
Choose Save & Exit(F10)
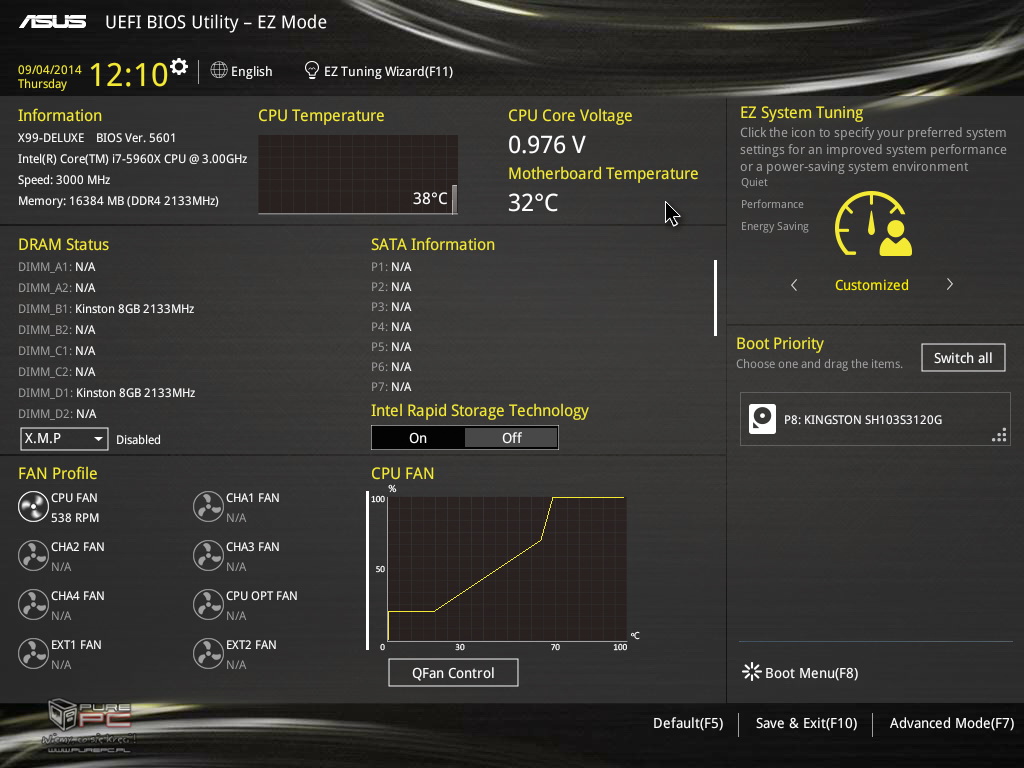tap(806, 723)
